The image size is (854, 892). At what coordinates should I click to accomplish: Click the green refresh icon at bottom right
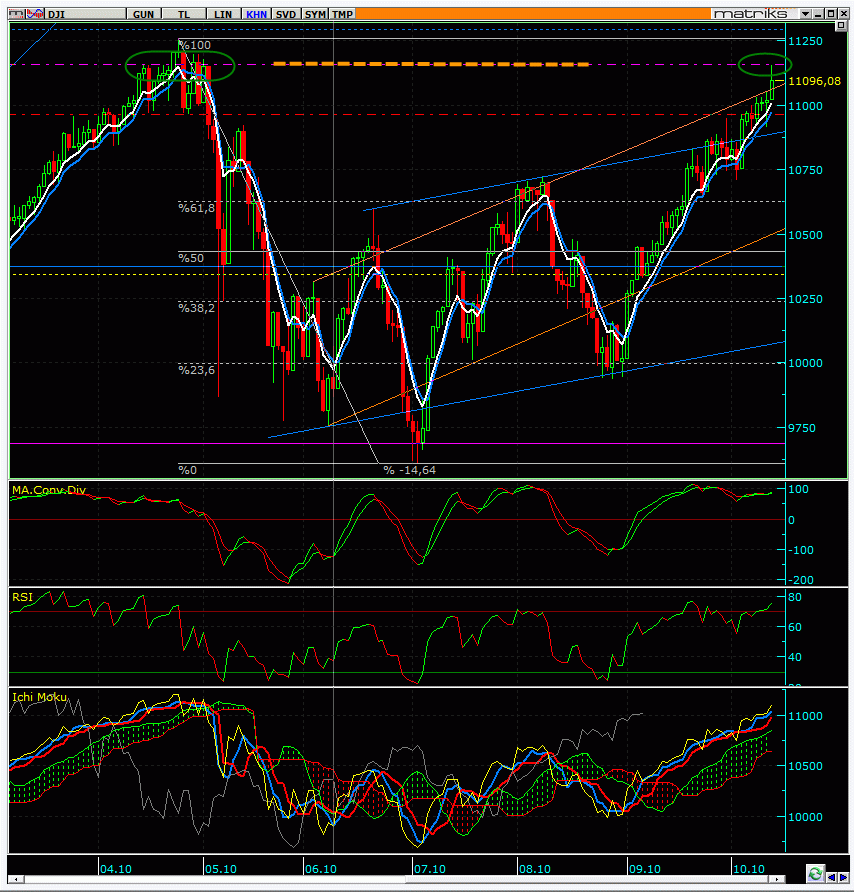tap(815, 874)
